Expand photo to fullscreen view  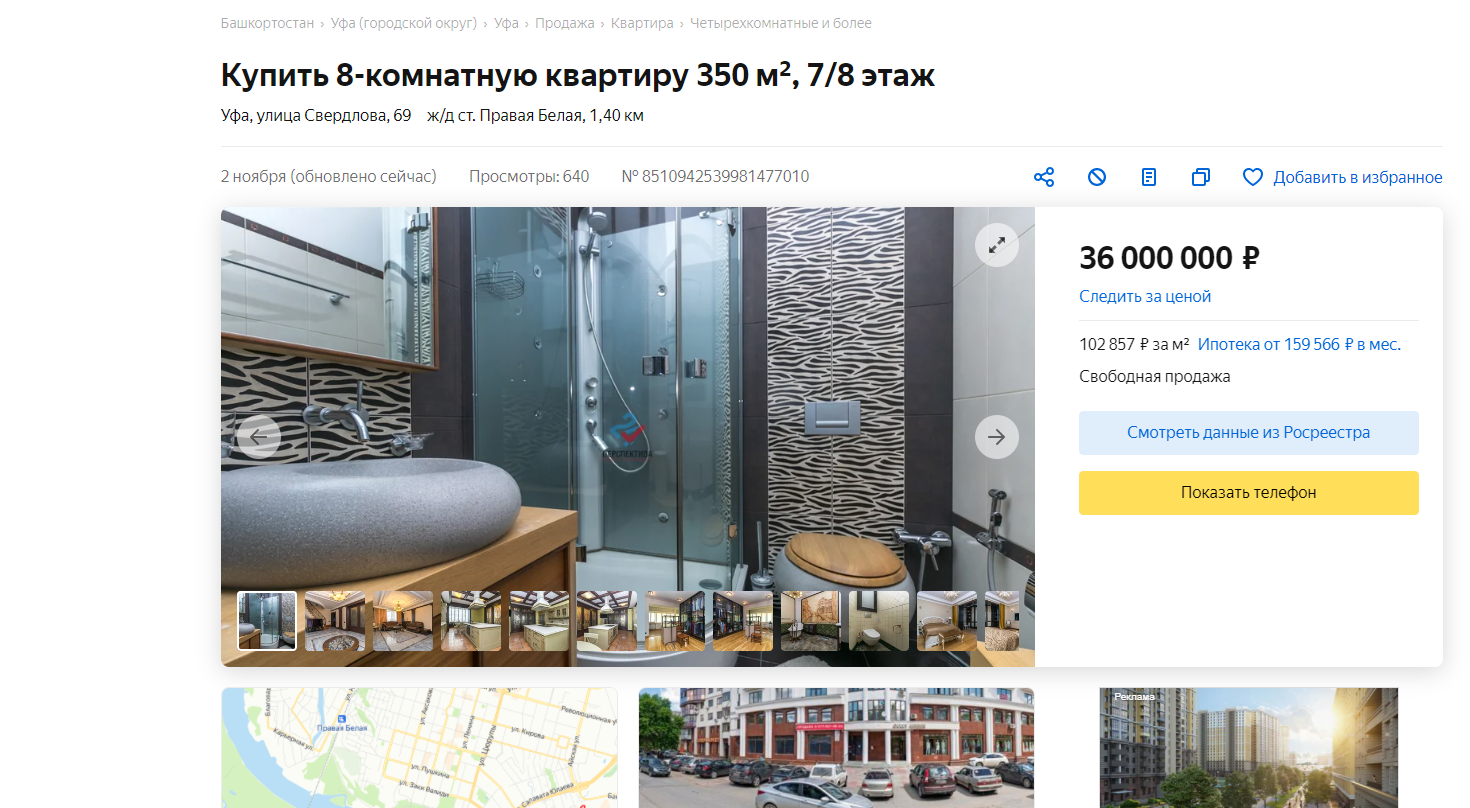click(x=997, y=245)
